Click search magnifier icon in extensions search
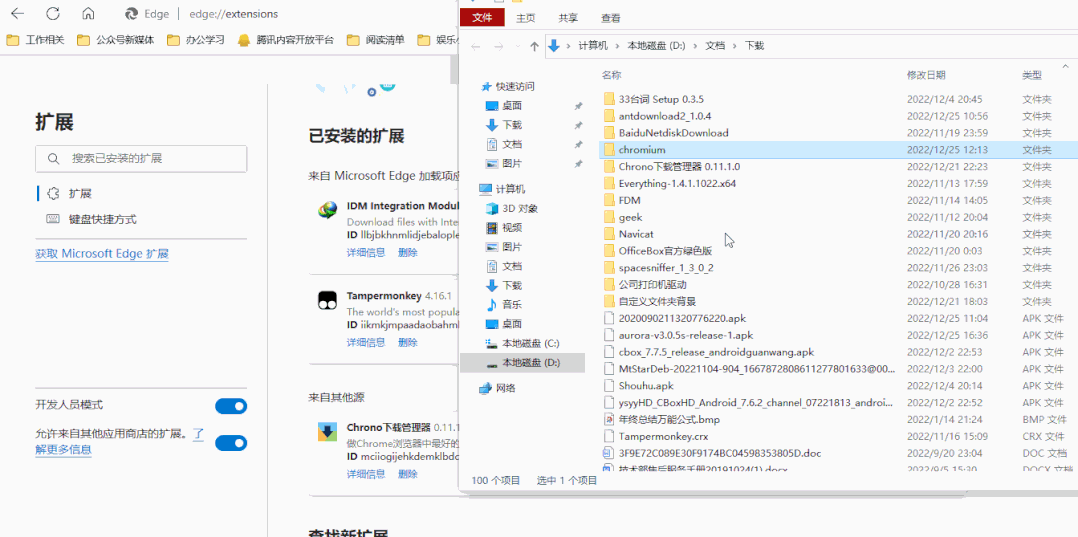 54,159
